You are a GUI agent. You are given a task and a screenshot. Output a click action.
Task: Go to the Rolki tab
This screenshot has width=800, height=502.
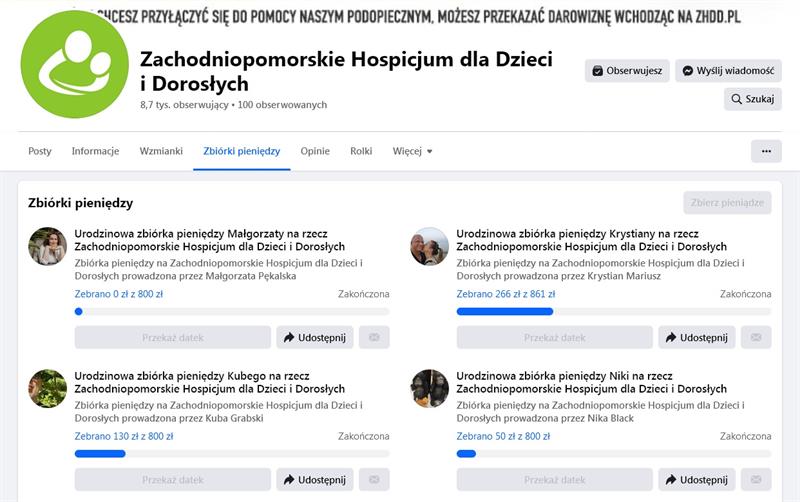click(x=361, y=151)
